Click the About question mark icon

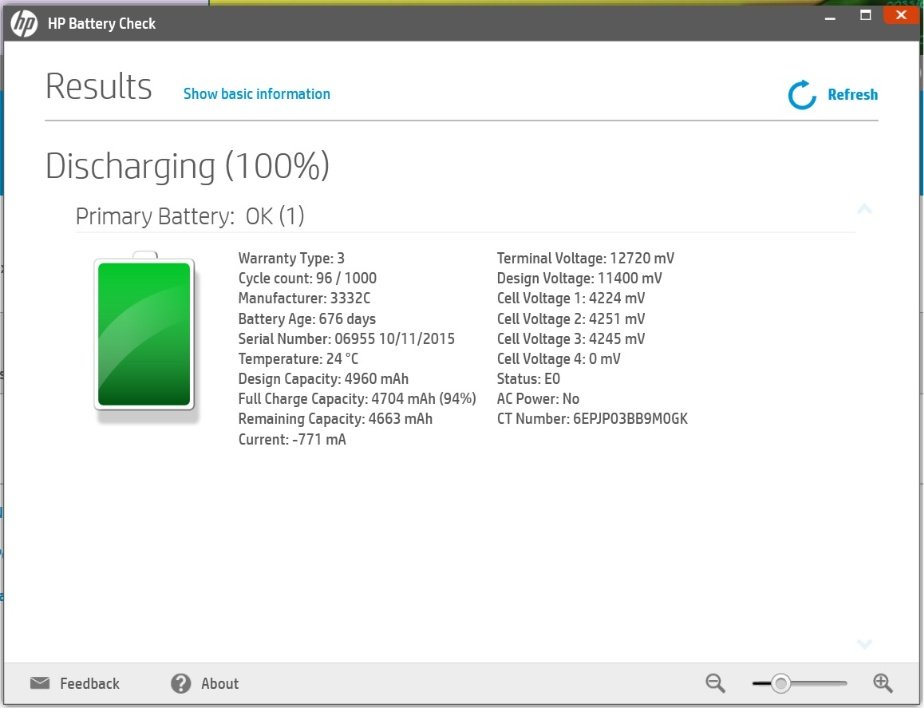pos(180,684)
